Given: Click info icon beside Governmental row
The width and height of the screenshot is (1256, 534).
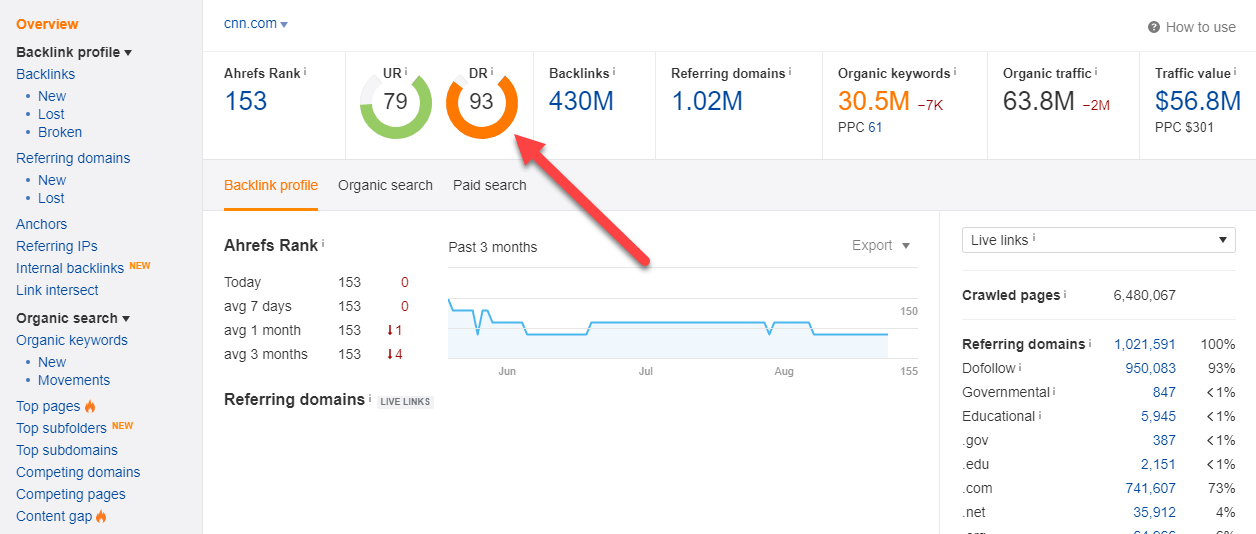Looking at the screenshot, I should point(1055,392).
